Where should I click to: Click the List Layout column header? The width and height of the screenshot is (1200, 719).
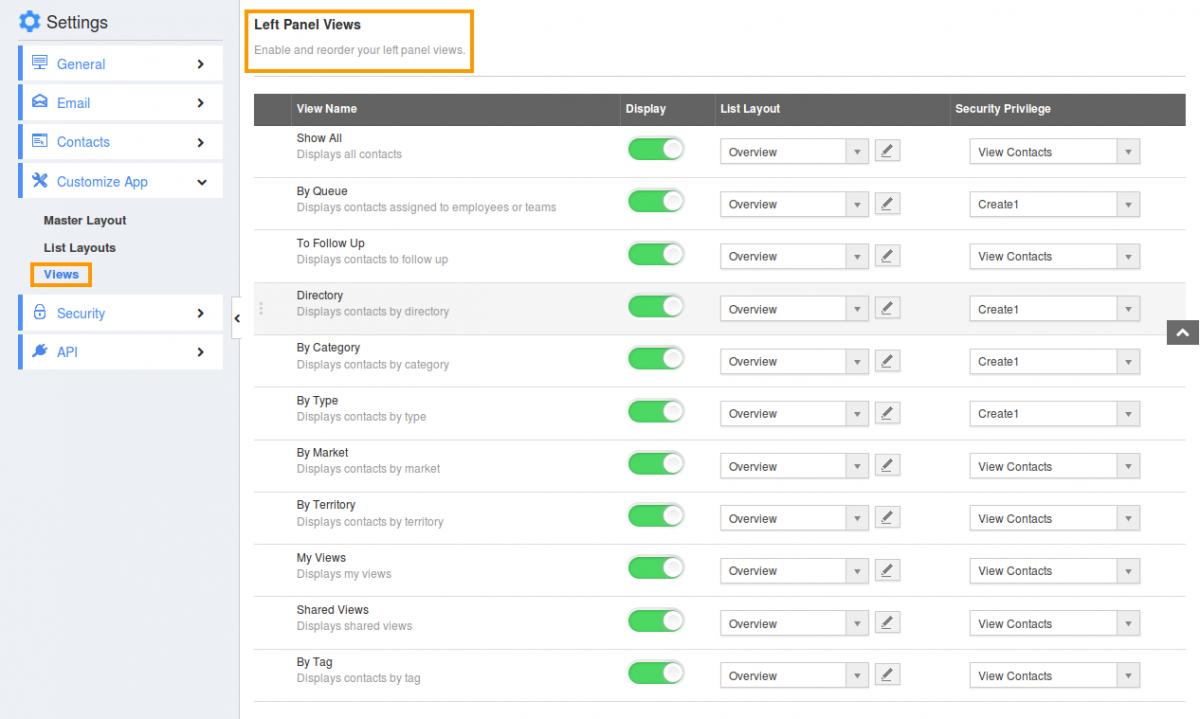(x=750, y=108)
